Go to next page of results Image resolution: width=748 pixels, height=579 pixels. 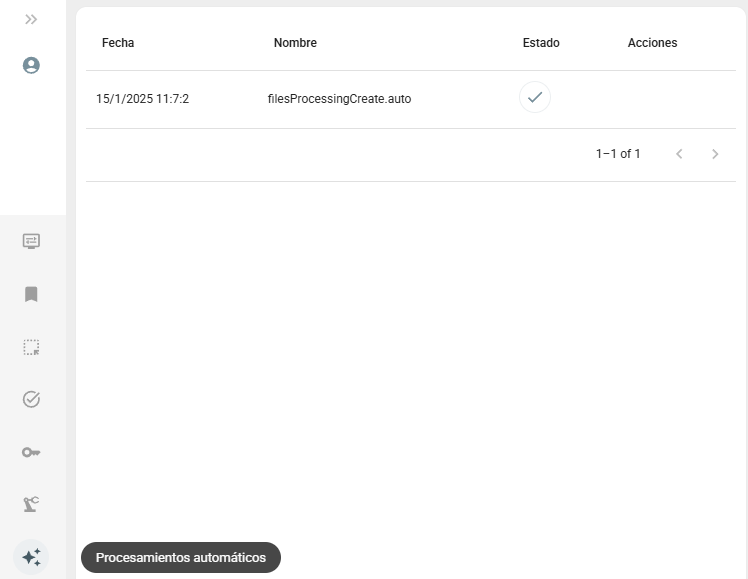[x=715, y=154]
